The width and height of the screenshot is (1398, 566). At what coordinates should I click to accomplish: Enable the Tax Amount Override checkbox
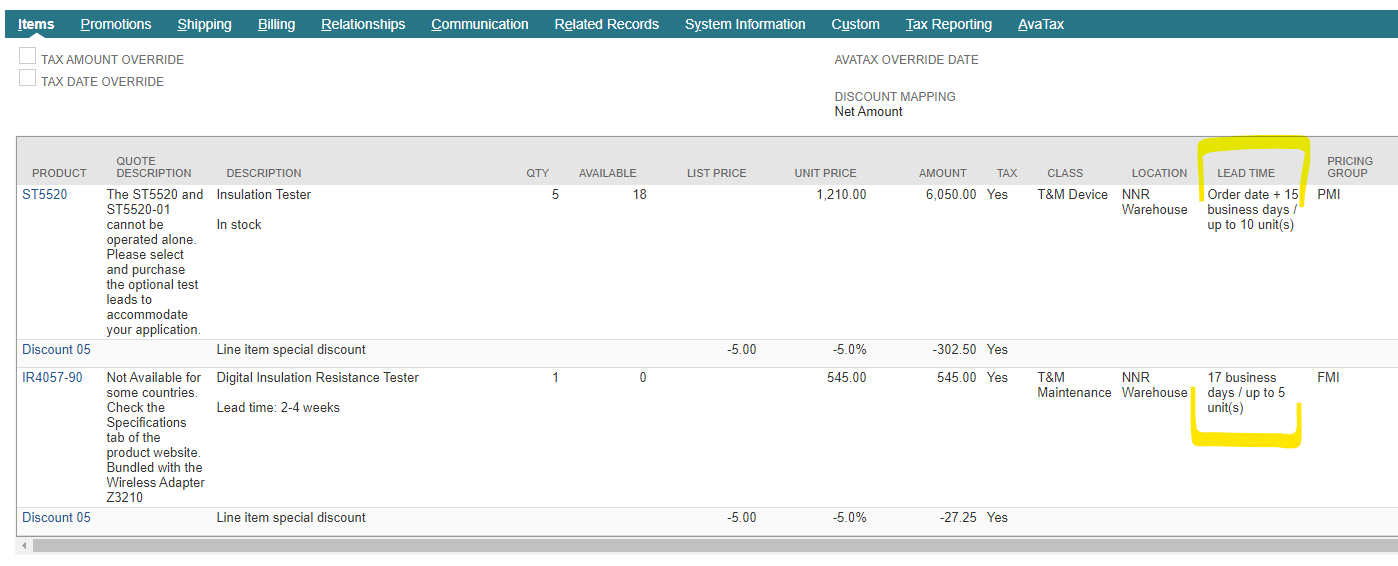(28, 57)
